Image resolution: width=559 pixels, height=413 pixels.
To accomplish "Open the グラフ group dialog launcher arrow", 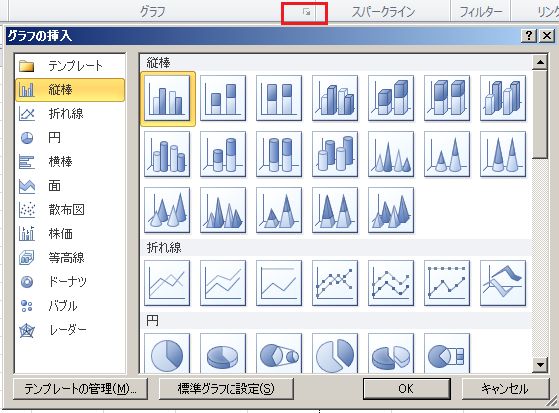I will click(306, 12).
